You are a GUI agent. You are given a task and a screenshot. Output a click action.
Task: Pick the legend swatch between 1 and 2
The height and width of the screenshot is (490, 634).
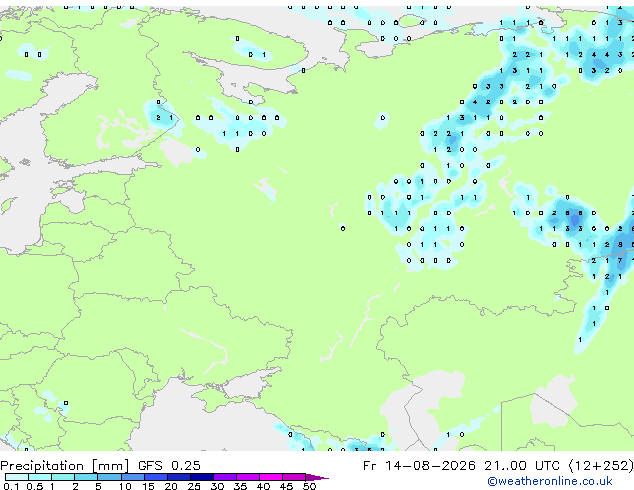click(x=63, y=477)
